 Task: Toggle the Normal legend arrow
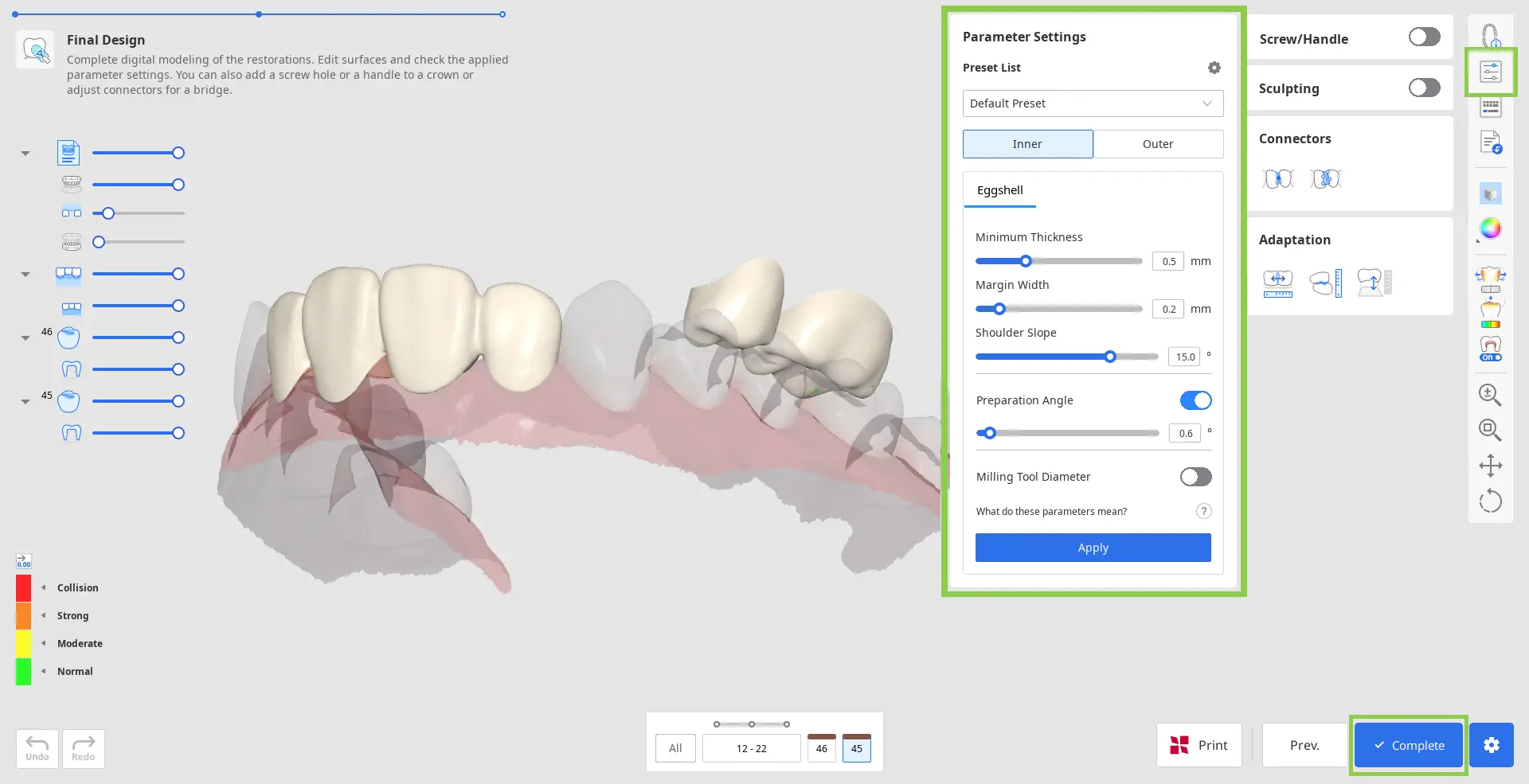click(x=44, y=671)
